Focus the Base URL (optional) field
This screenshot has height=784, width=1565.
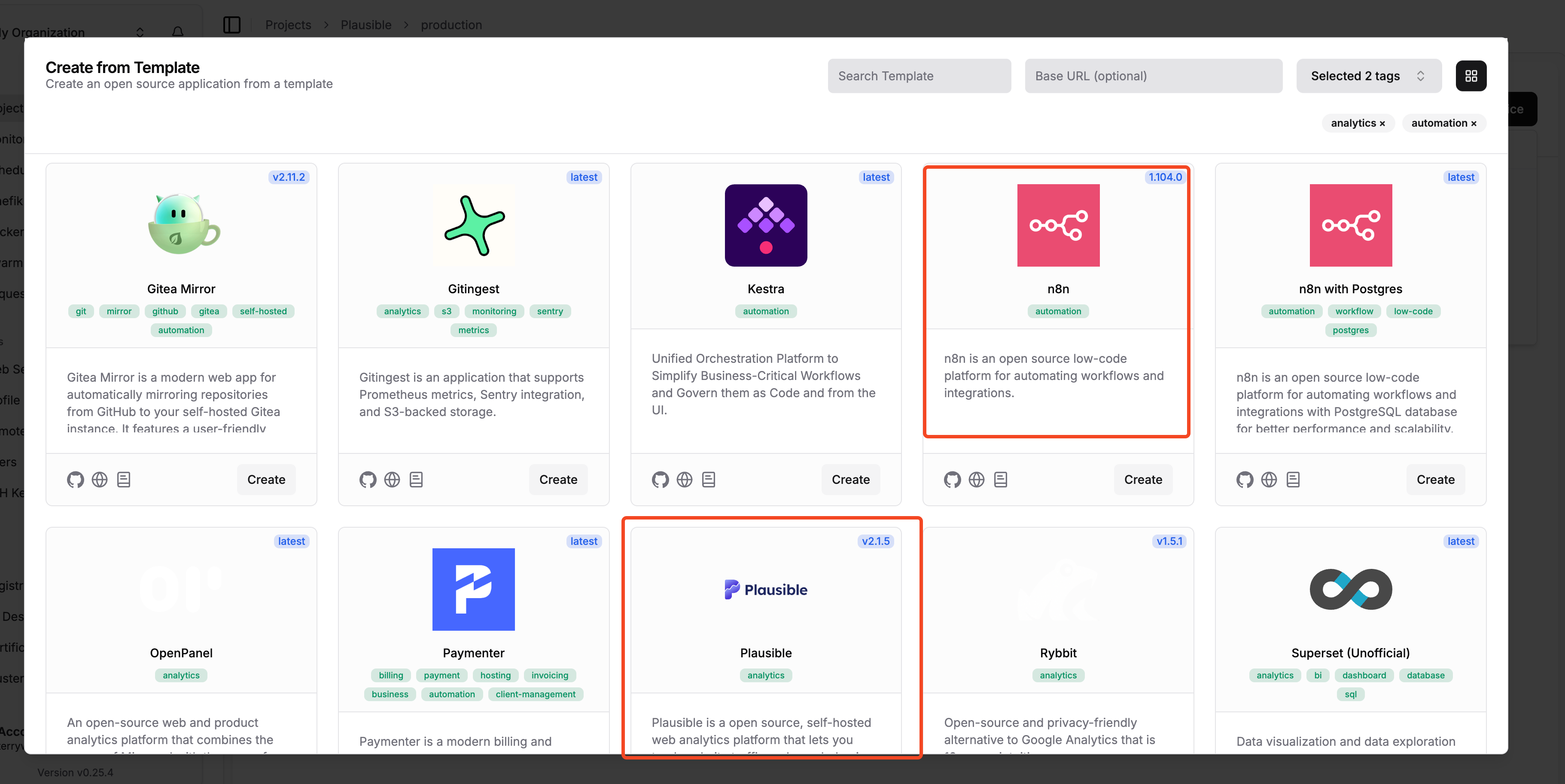(x=1154, y=76)
